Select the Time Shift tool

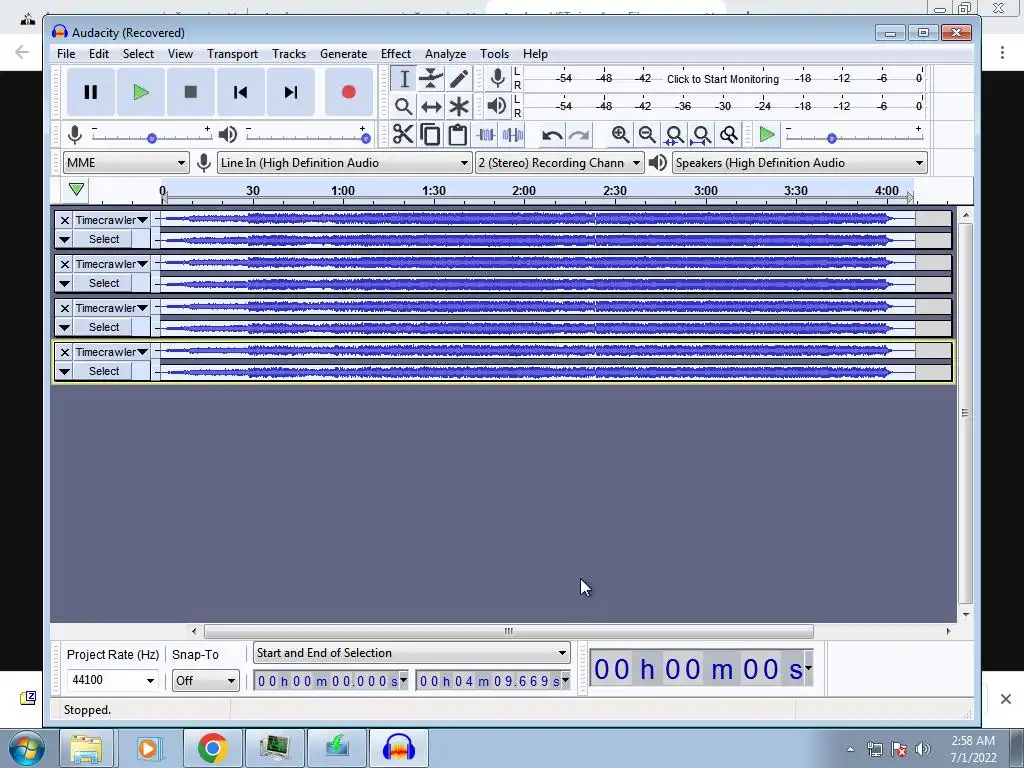(x=431, y=106)
